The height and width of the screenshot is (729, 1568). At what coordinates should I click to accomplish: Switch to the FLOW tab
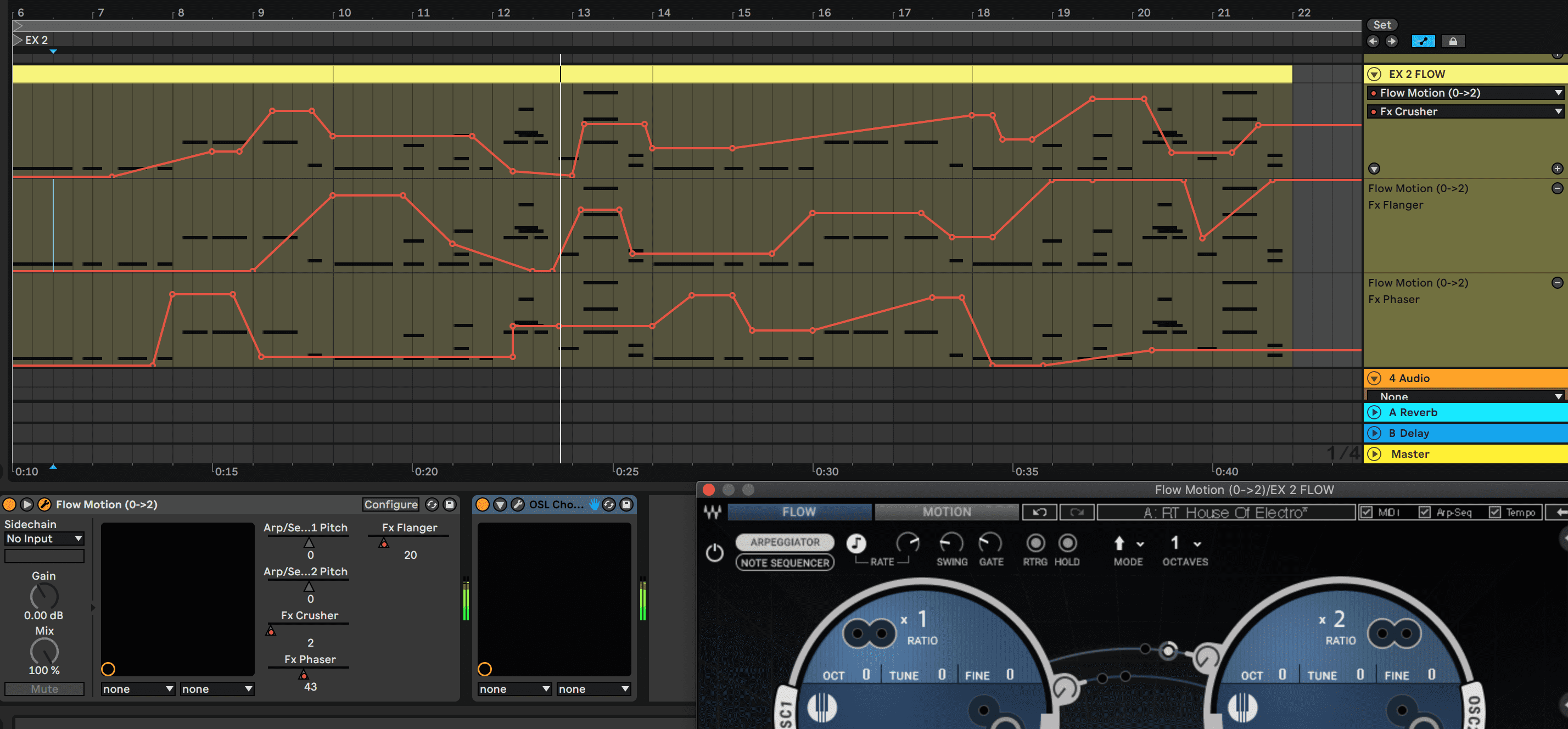(799, 512)
